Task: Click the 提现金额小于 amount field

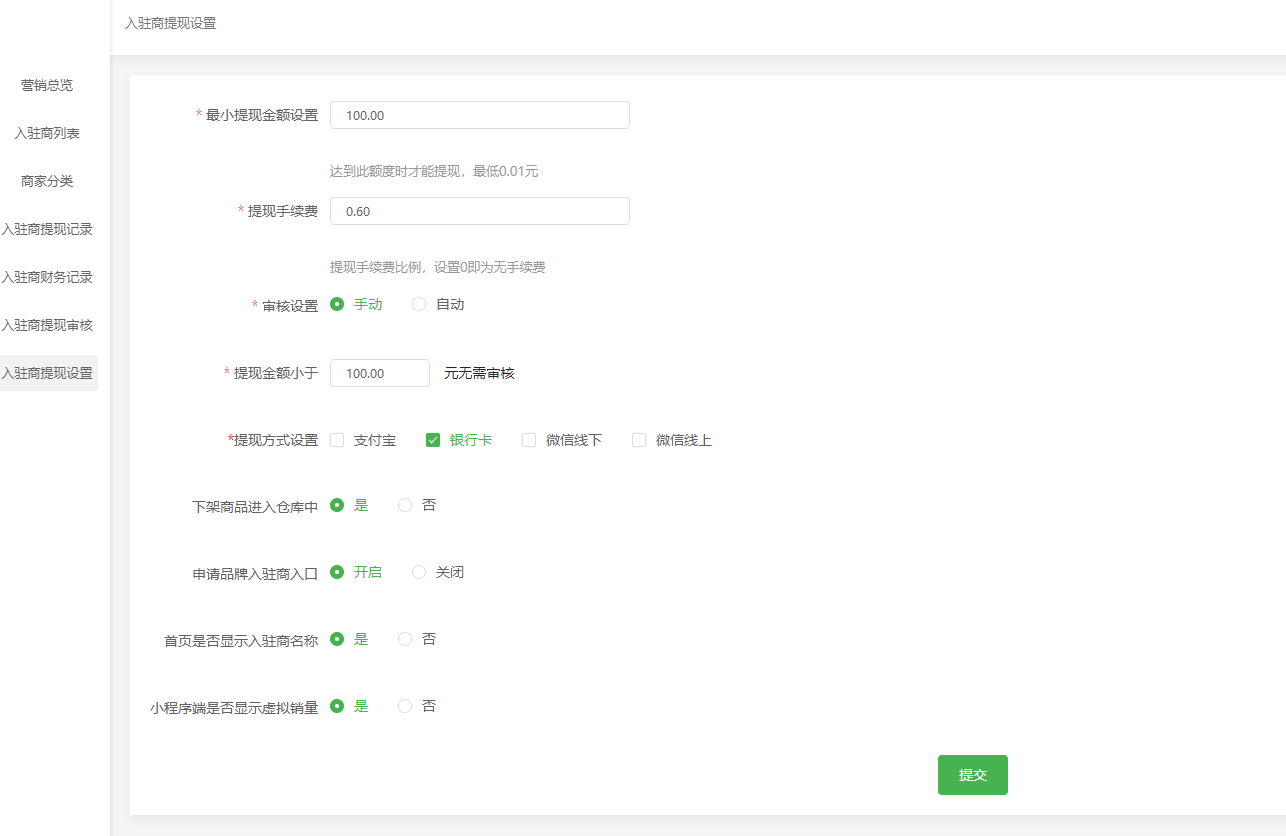Action: 379,373
